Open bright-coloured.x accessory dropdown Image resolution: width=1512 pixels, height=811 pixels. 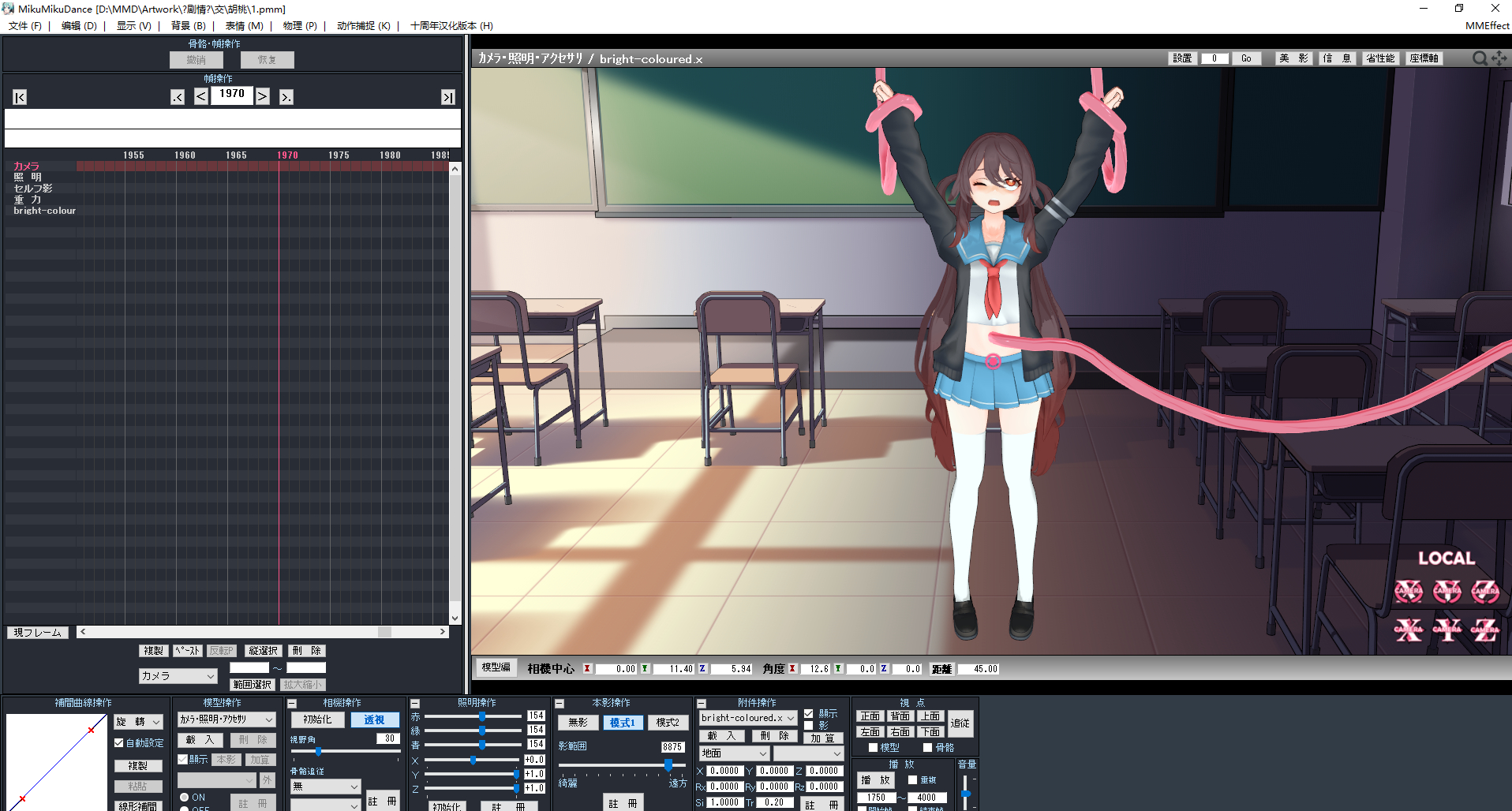click(x=748, y=718)
